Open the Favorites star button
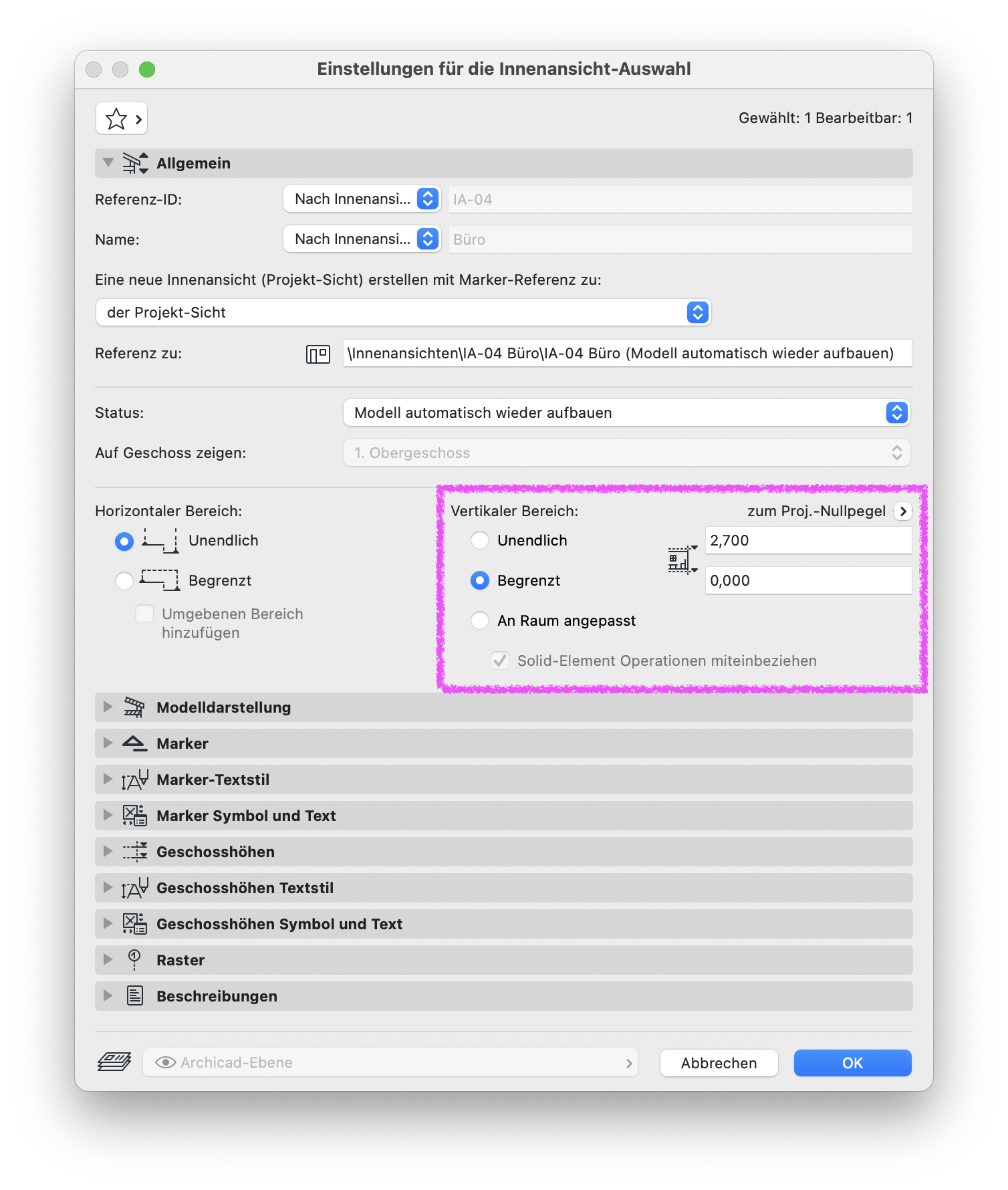1008x1190 pixels. click(x=122, y=119)
